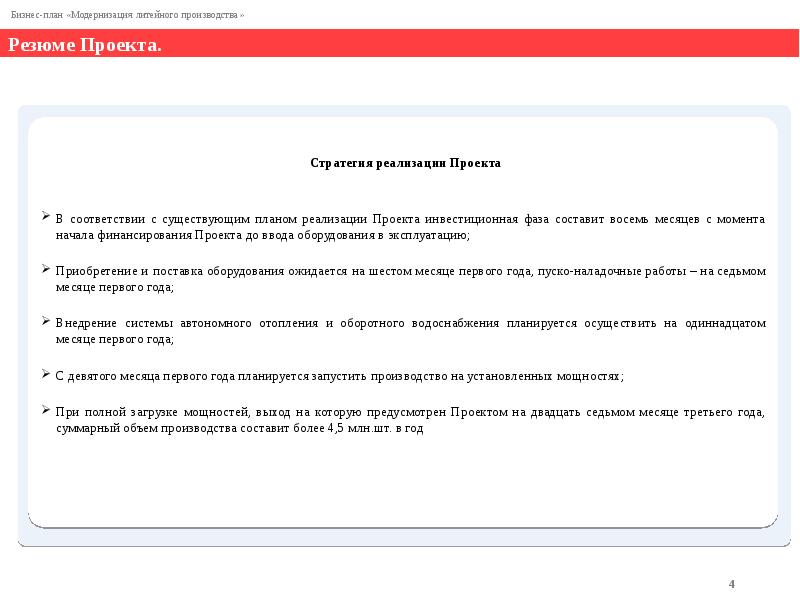Click the arrow bullet before "С девятого месяца"
The height and width of the screenshot is (600, 800).
46,373
